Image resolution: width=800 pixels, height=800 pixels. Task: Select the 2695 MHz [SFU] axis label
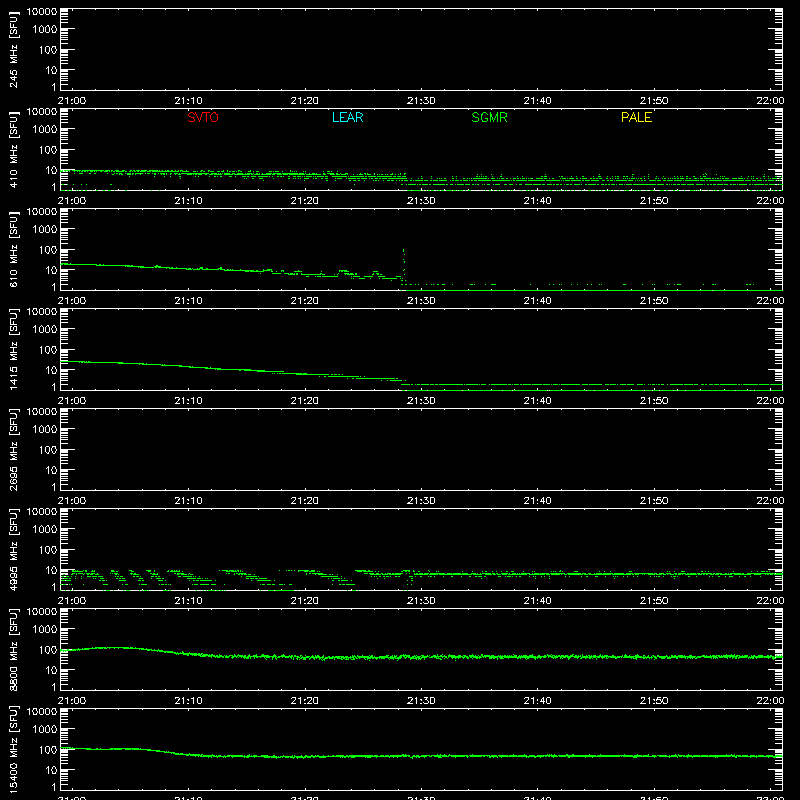coord(13,449)
